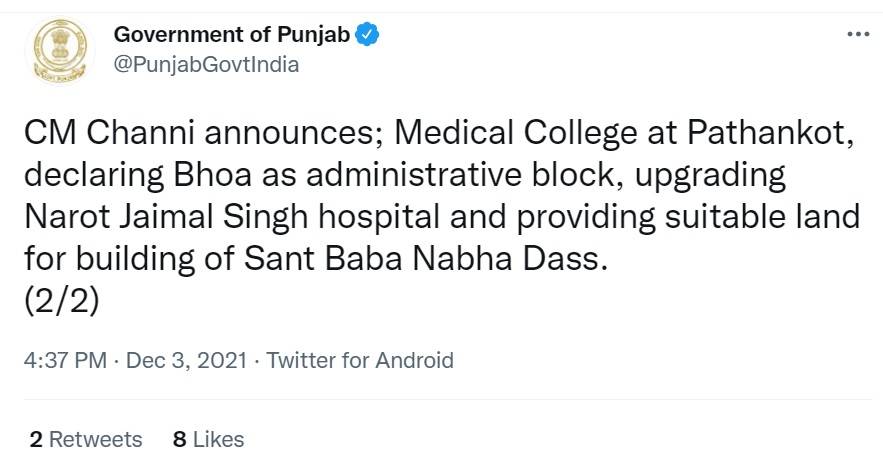Image resolution: width=883 pixels, height=465 pixels.
Task: View the 2 Retweets list
Action: click(86, 439)
